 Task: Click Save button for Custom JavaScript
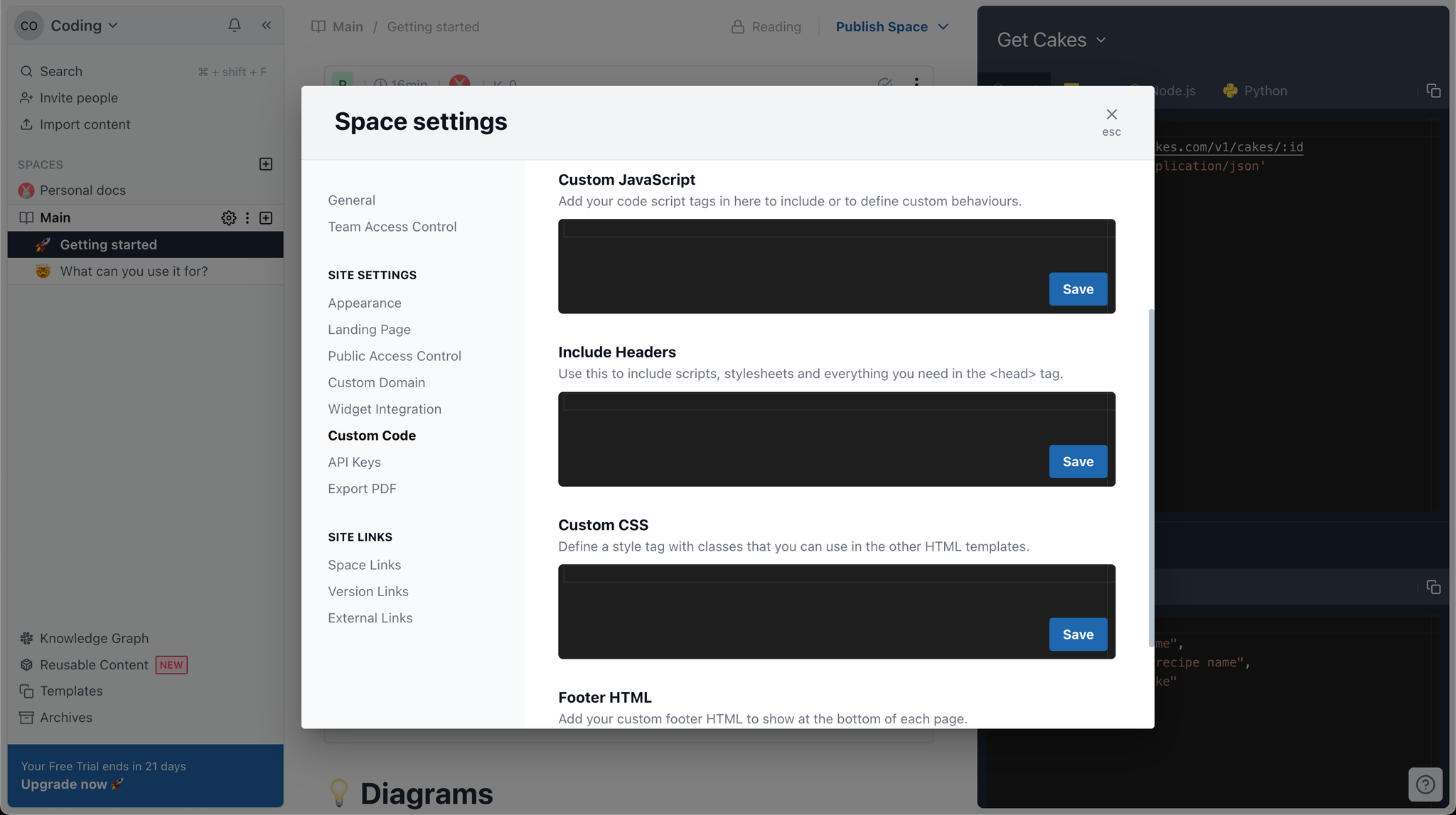pos(1078,289)
